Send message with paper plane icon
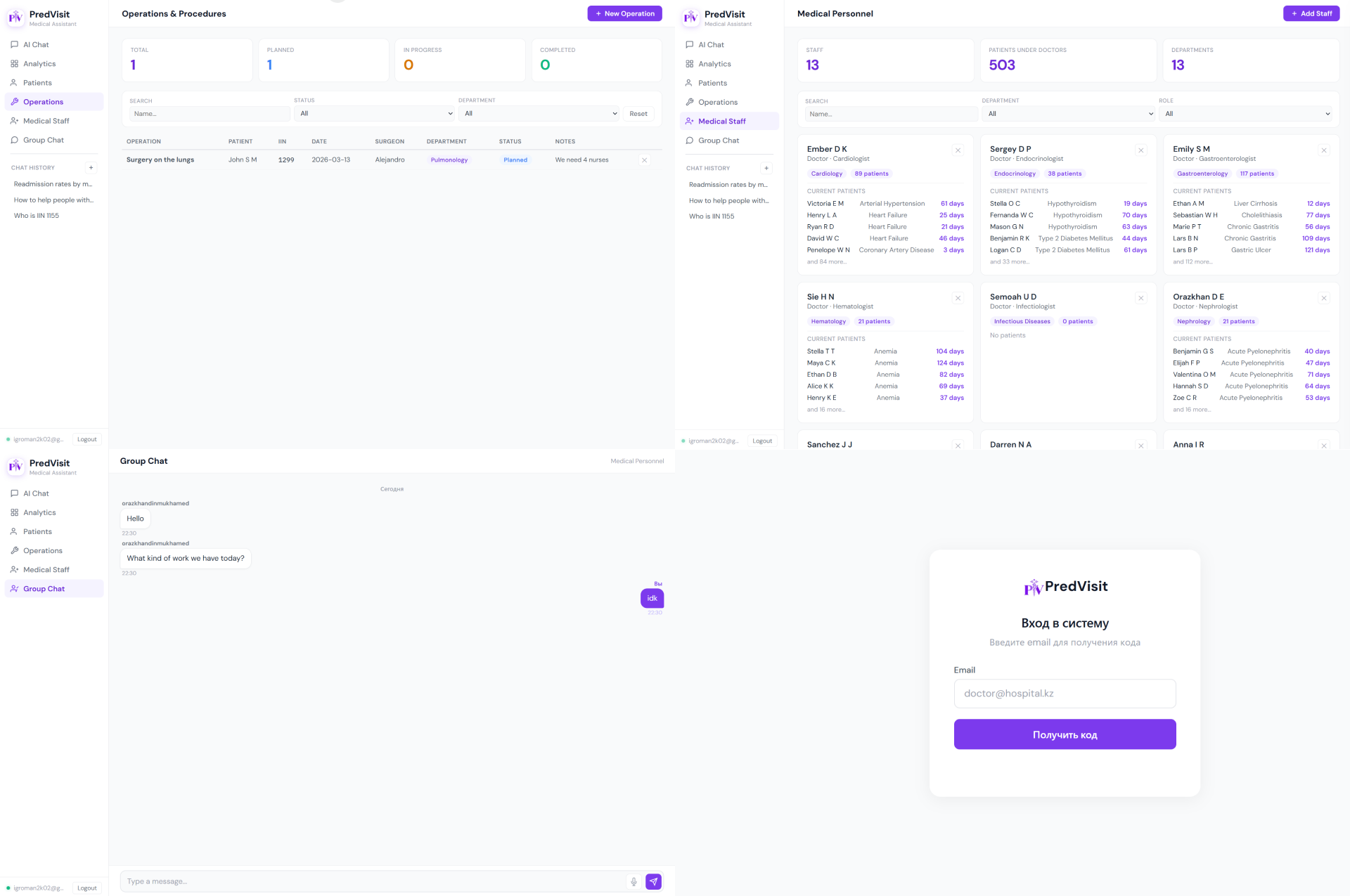Image resolution: width=1350 pixels, height=896 pixels. tap(653, 881)
